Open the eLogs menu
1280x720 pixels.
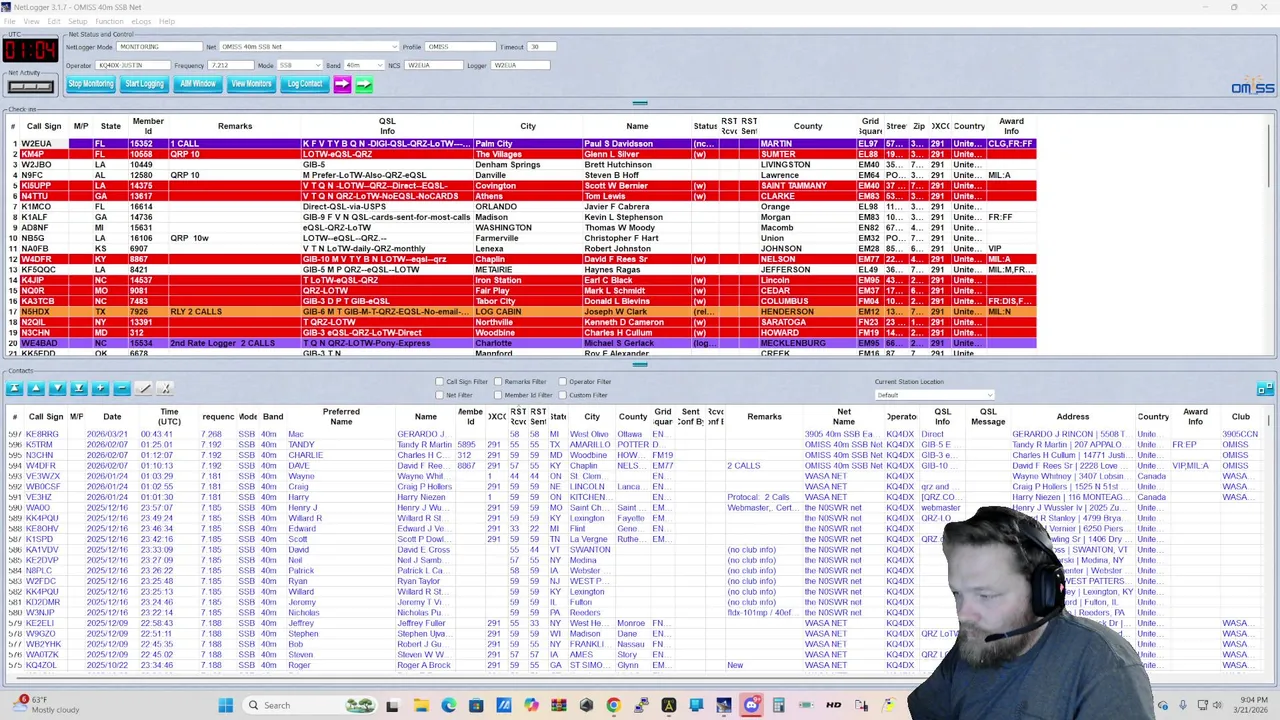point(141,21)
